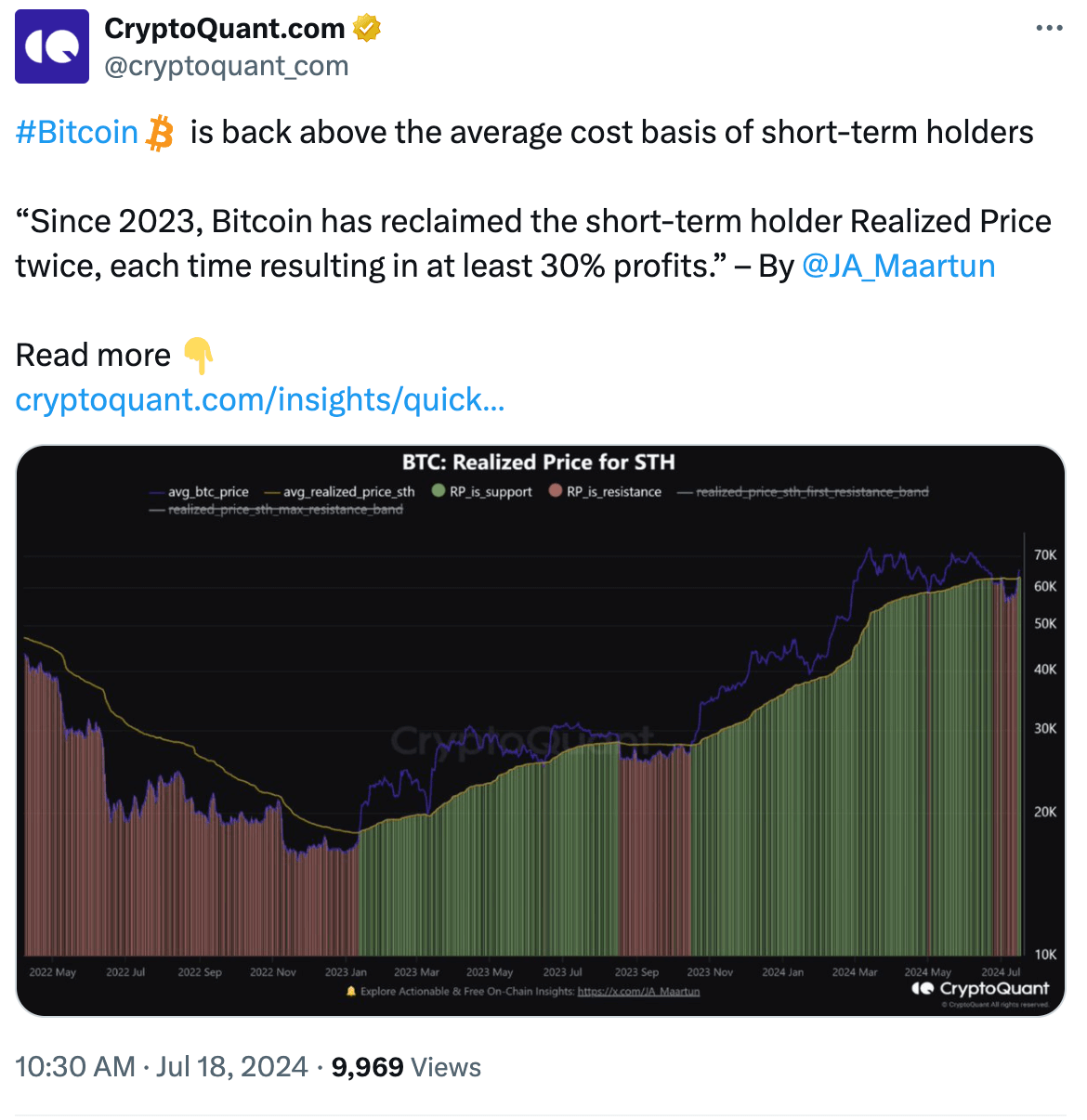Toggle the avg_btc_price legend entry
This screenshot has width=1087, height=1120.
[206, 491]
